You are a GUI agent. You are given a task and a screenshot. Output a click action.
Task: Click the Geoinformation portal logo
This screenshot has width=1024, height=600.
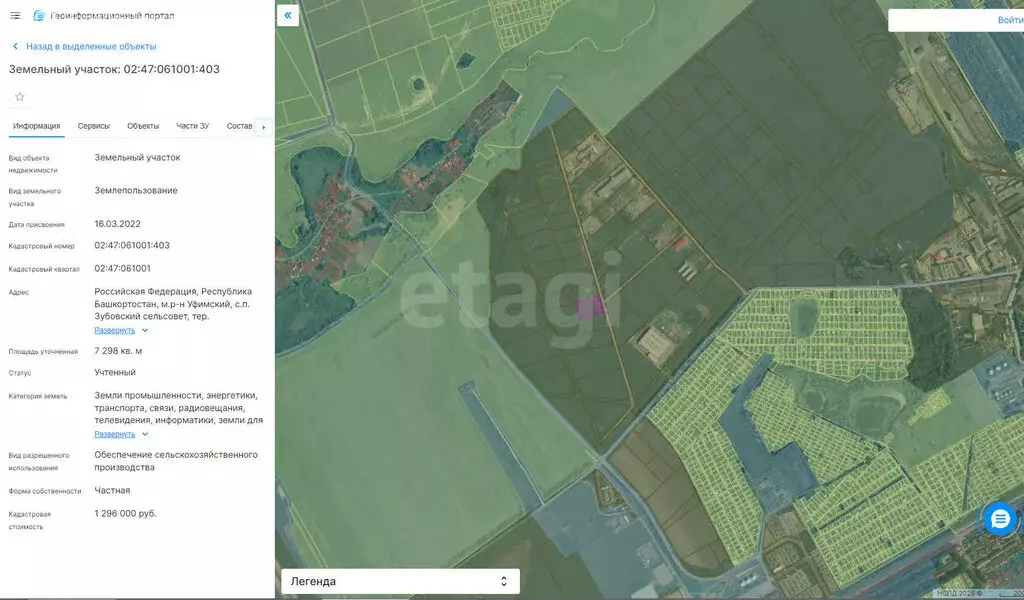click(x=39, y=16)
